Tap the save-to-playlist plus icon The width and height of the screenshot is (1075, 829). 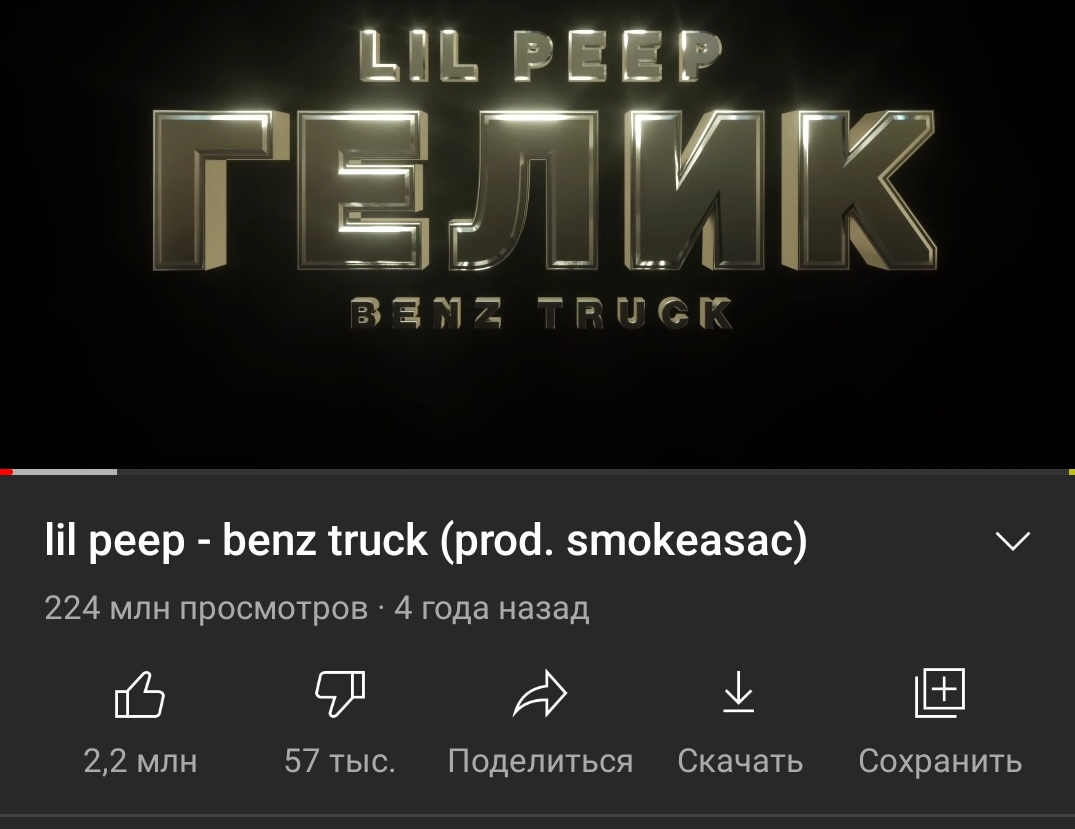(940, 693)
